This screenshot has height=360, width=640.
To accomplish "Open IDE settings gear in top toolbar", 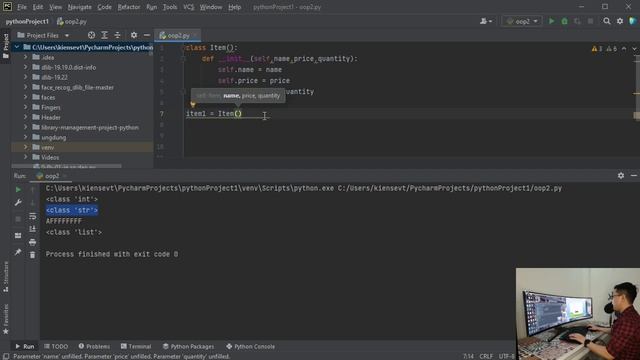I will pyautogui.click(x=620, y=21).
